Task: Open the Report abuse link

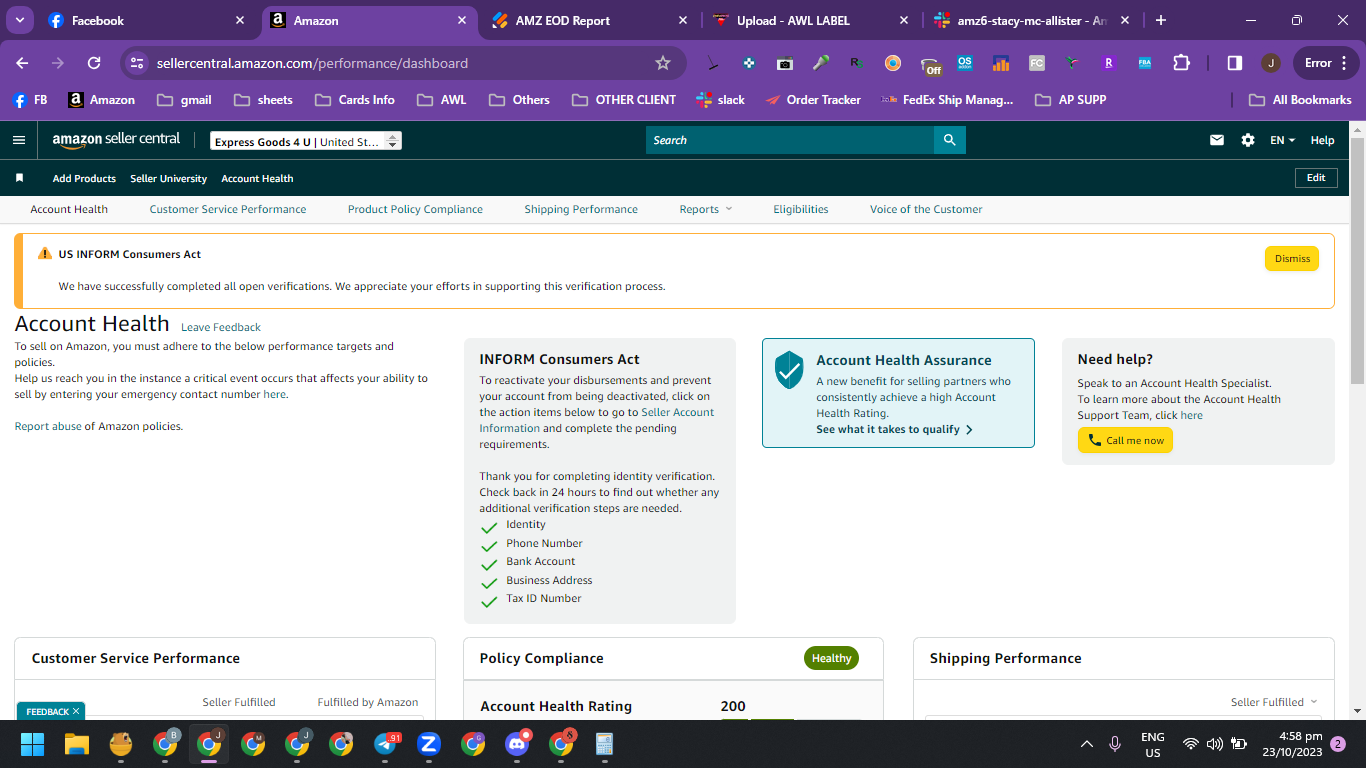Action: (48, 426)
